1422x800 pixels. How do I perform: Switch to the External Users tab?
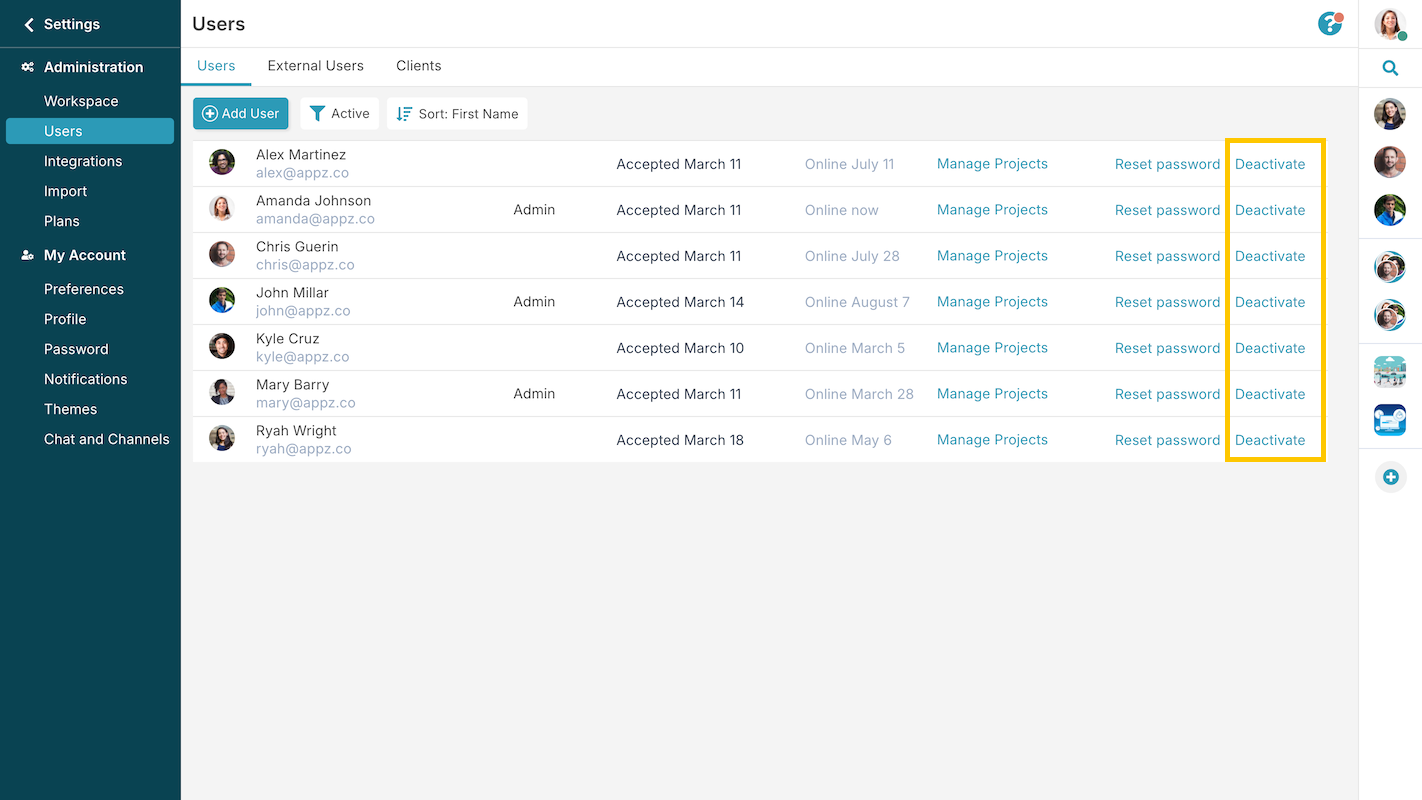316,66
